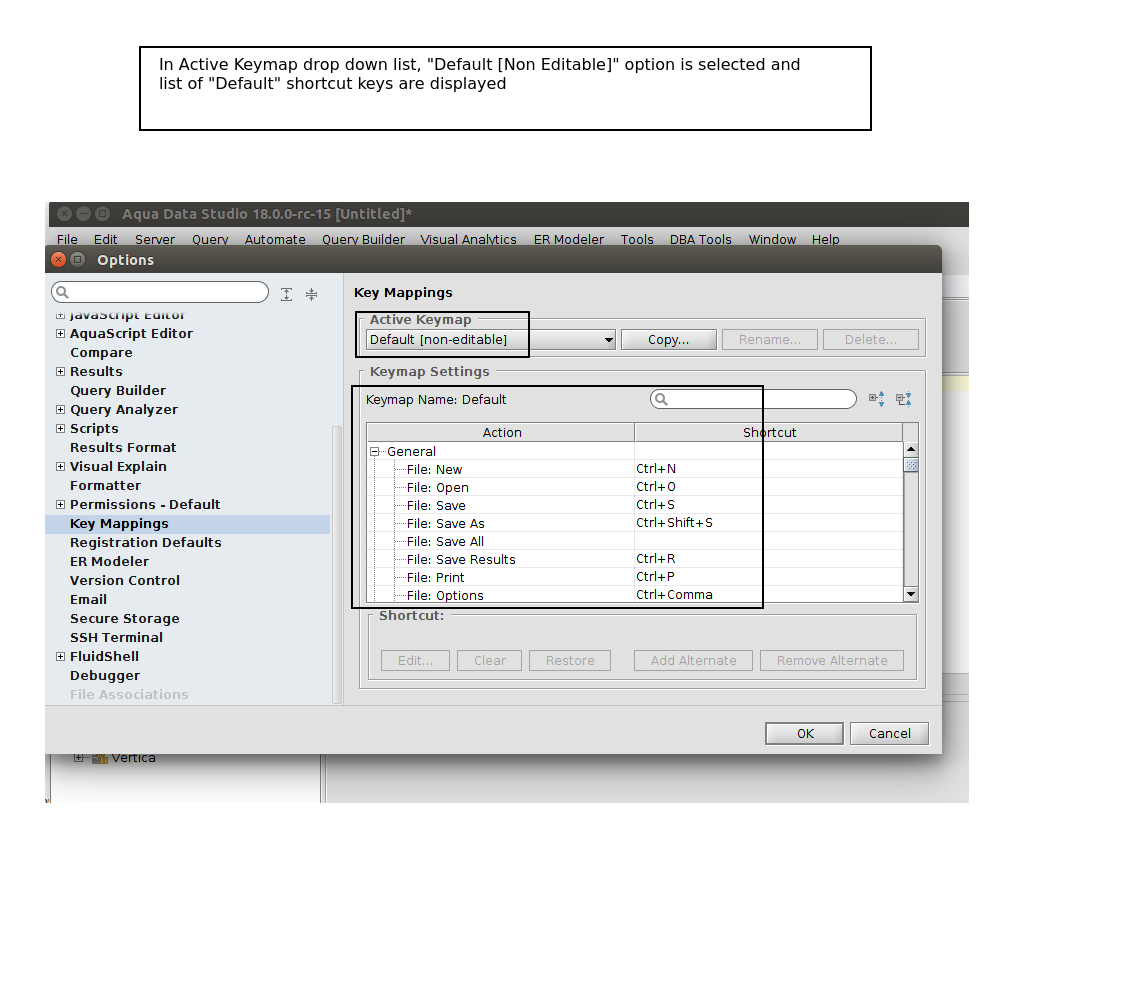Click the Shortcut column header

[769, 432]
